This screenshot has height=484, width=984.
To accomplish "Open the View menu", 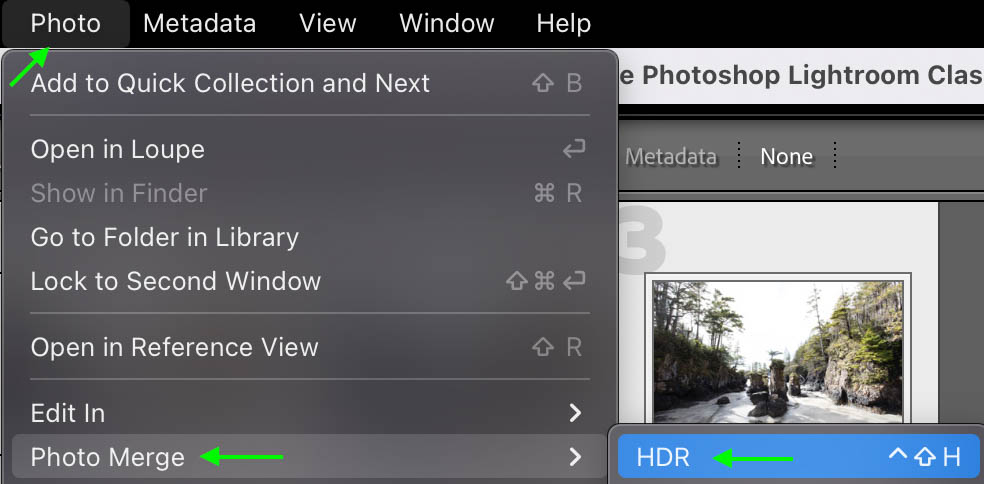I will pyautogui.click(x=328, y=24).
